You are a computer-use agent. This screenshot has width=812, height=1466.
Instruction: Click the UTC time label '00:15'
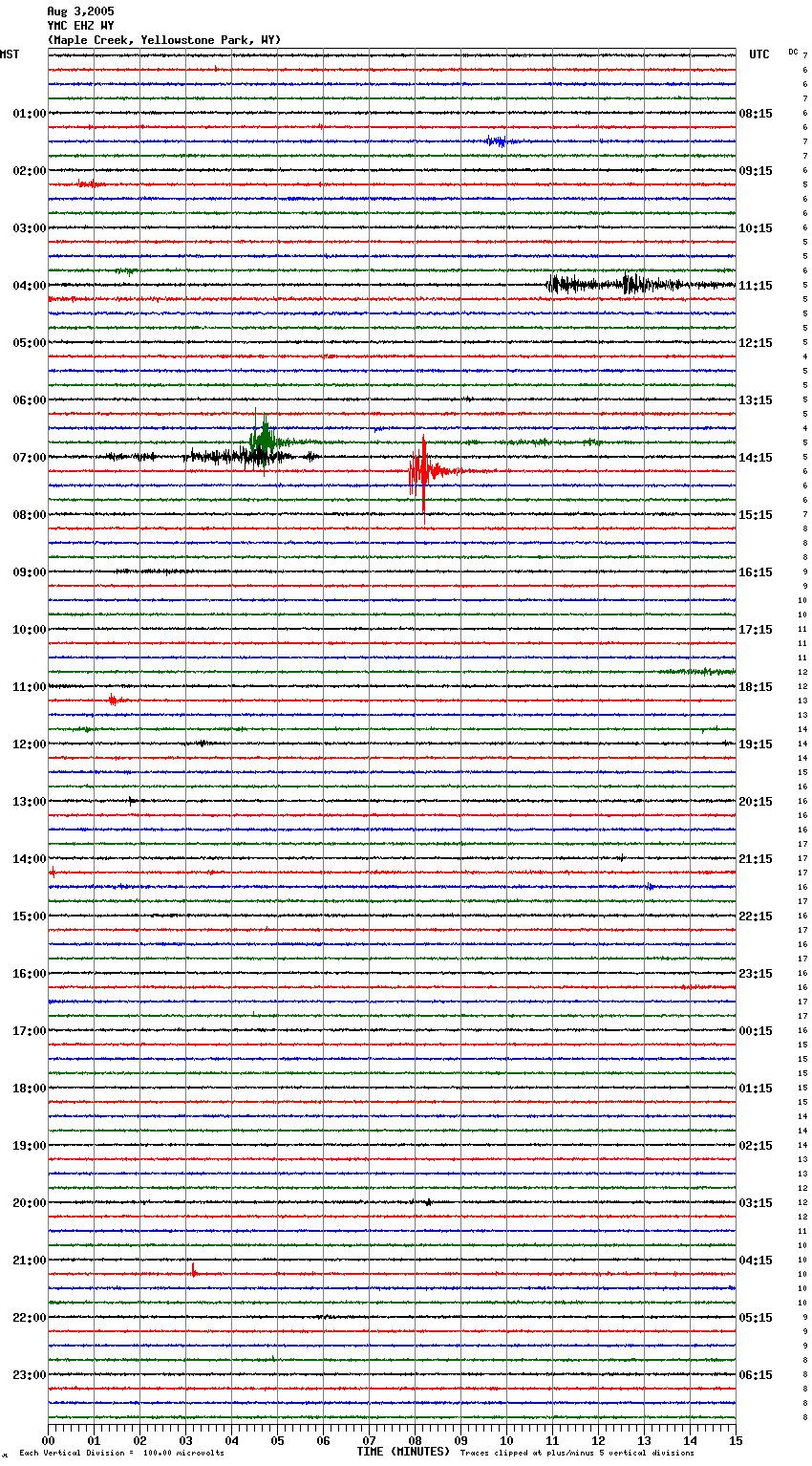tap(756, 1031)
